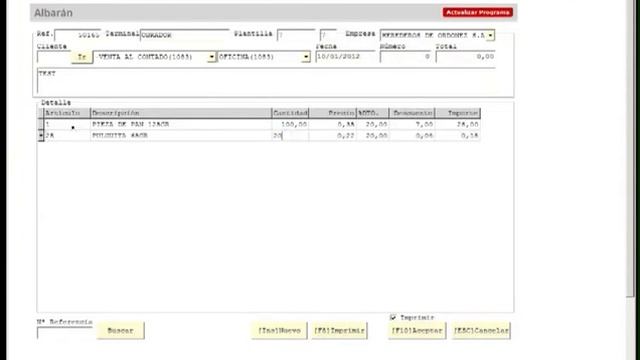Click the [Ins]Nuevo button
Image resolution: width=640 pixels, height=360 pixels.
click(x=280, y=330)
